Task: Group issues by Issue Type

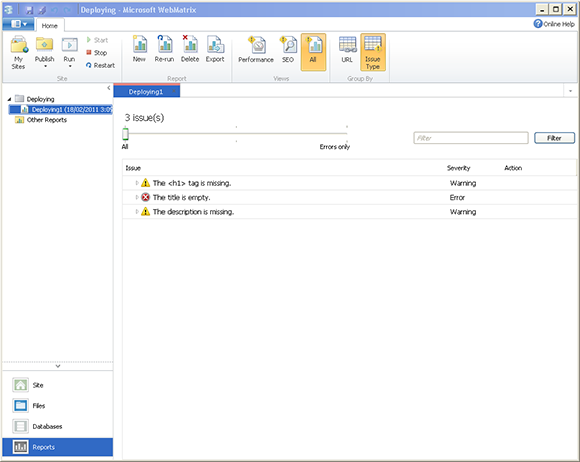Action: 373,52
